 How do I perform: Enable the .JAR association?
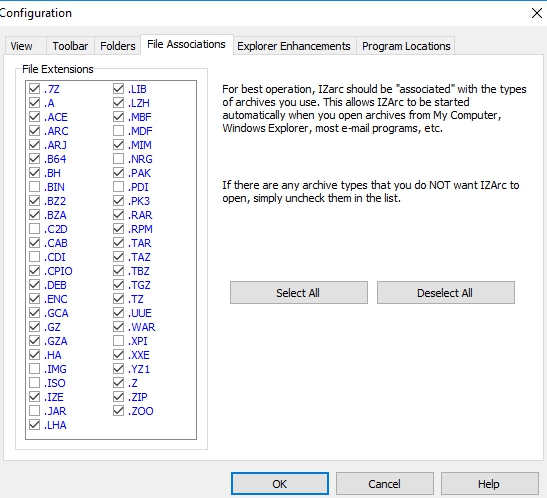click(35, 411)
